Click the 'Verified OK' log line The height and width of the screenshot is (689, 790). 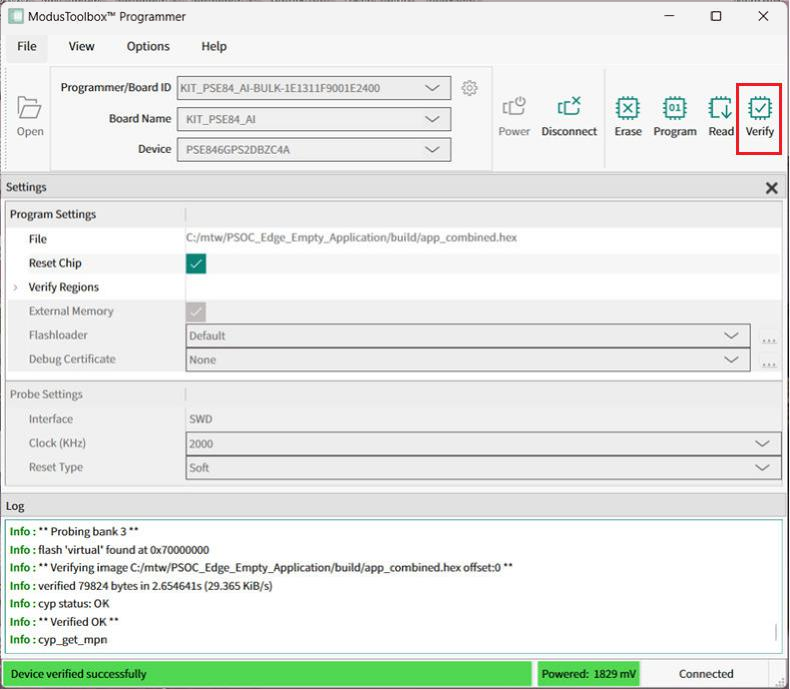coord(64,622)
